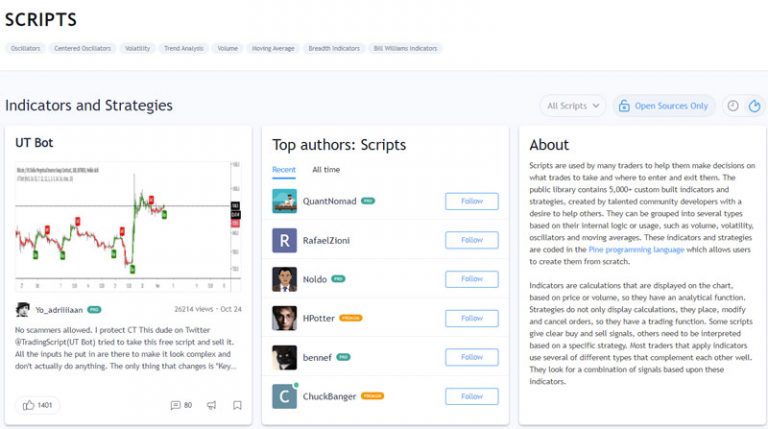Screen dimensions: 768x429
Task: Open bennef's avatar picture
Action: (x=285, y=358)
